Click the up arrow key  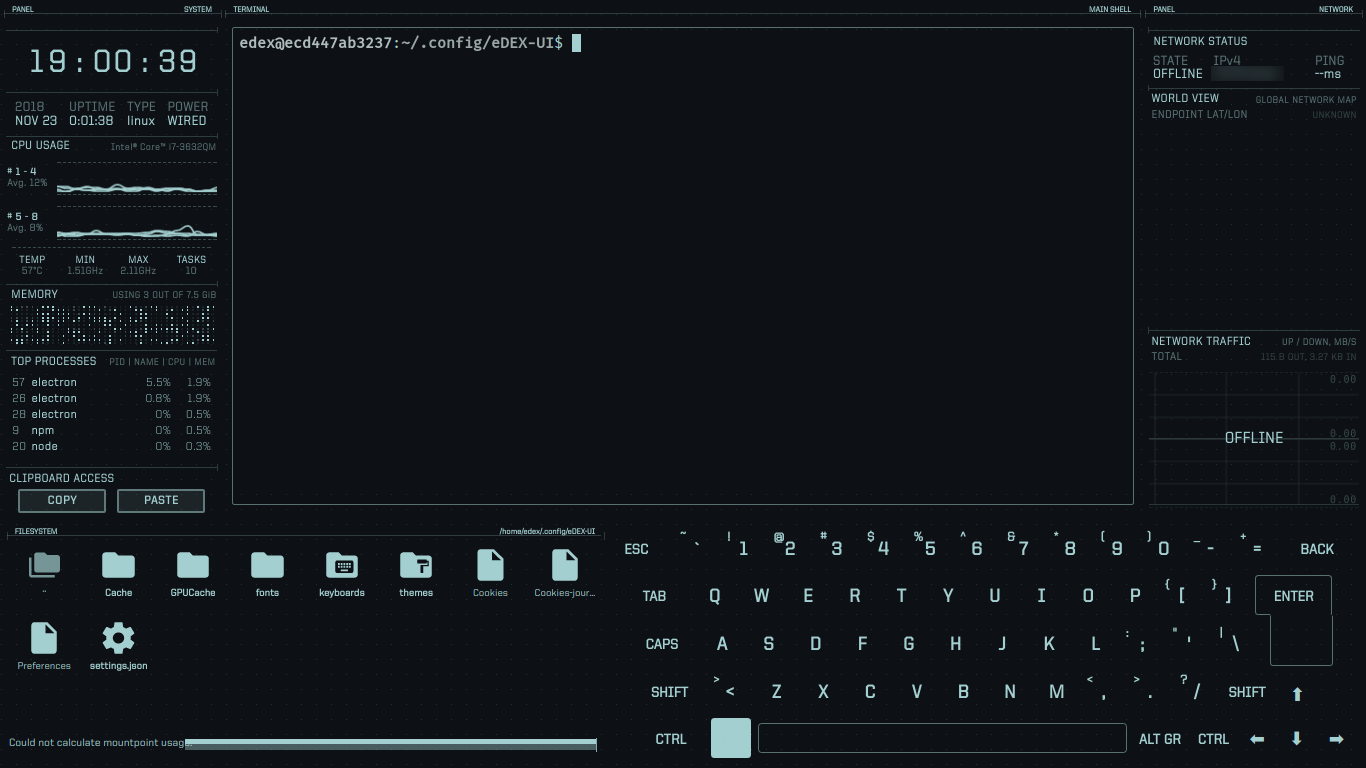(1298, 693)
